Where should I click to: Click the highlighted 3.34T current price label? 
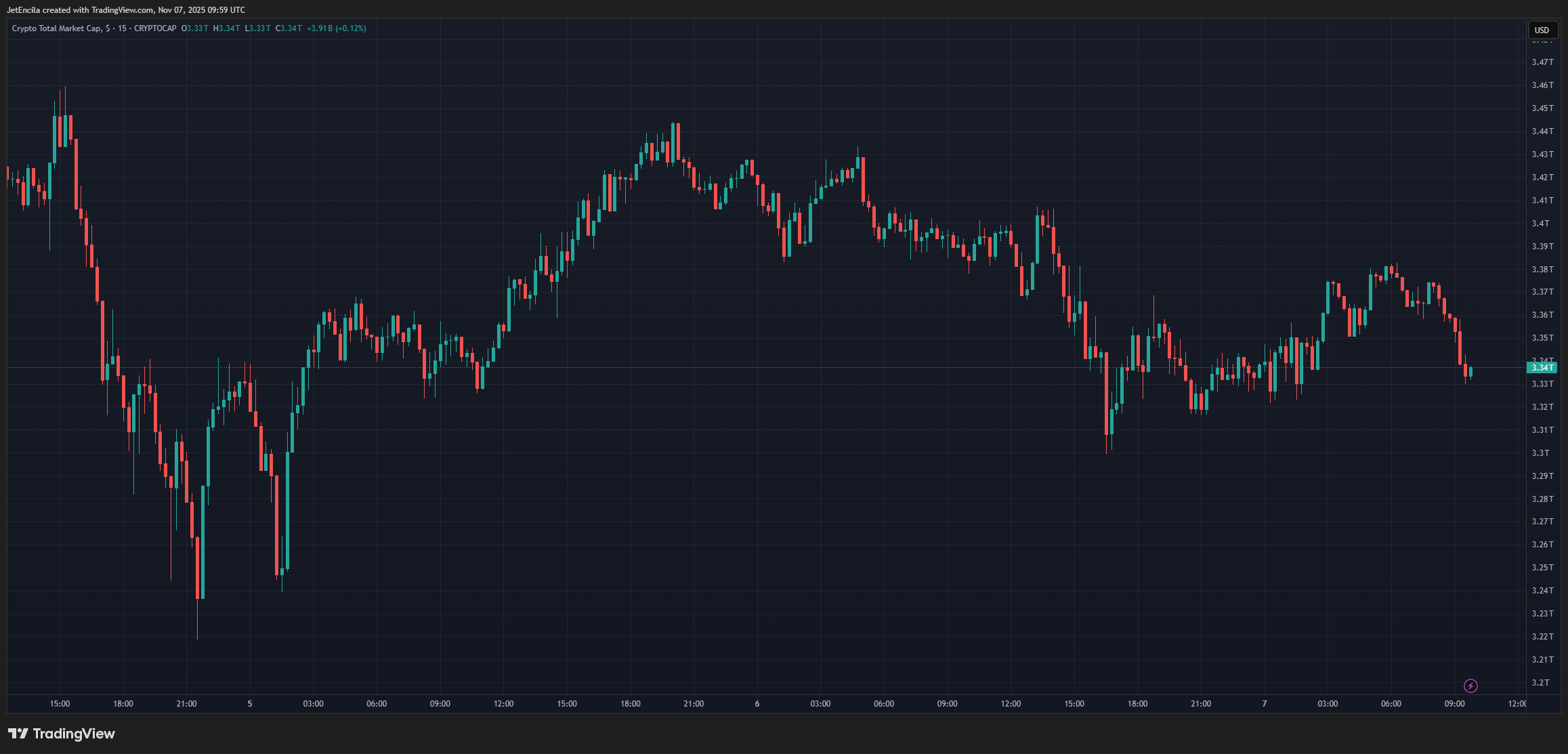1542,368
